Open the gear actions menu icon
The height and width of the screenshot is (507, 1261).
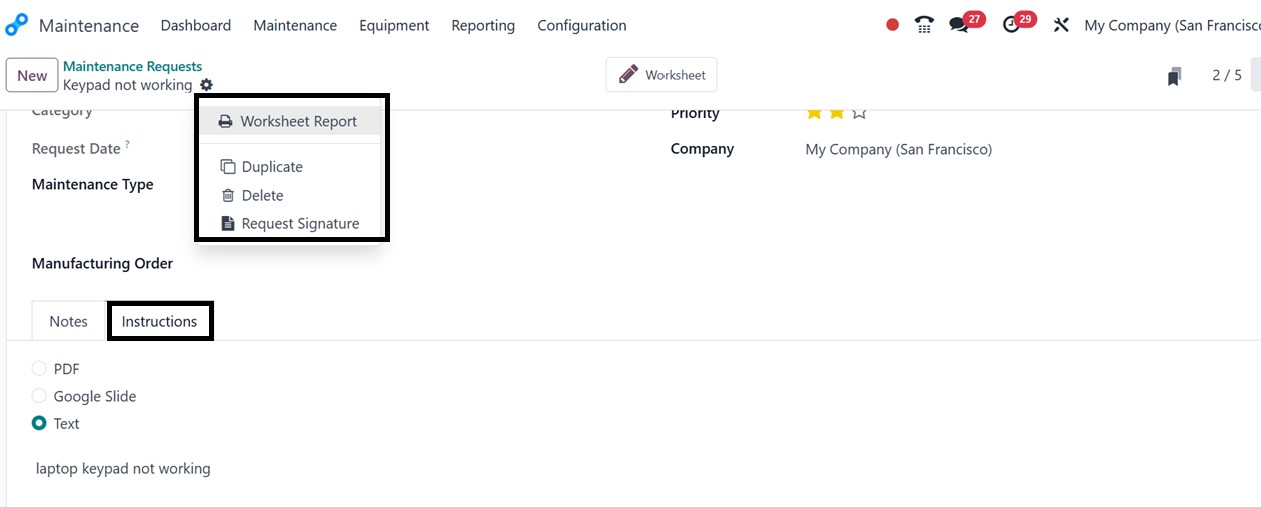click(206, 85)
